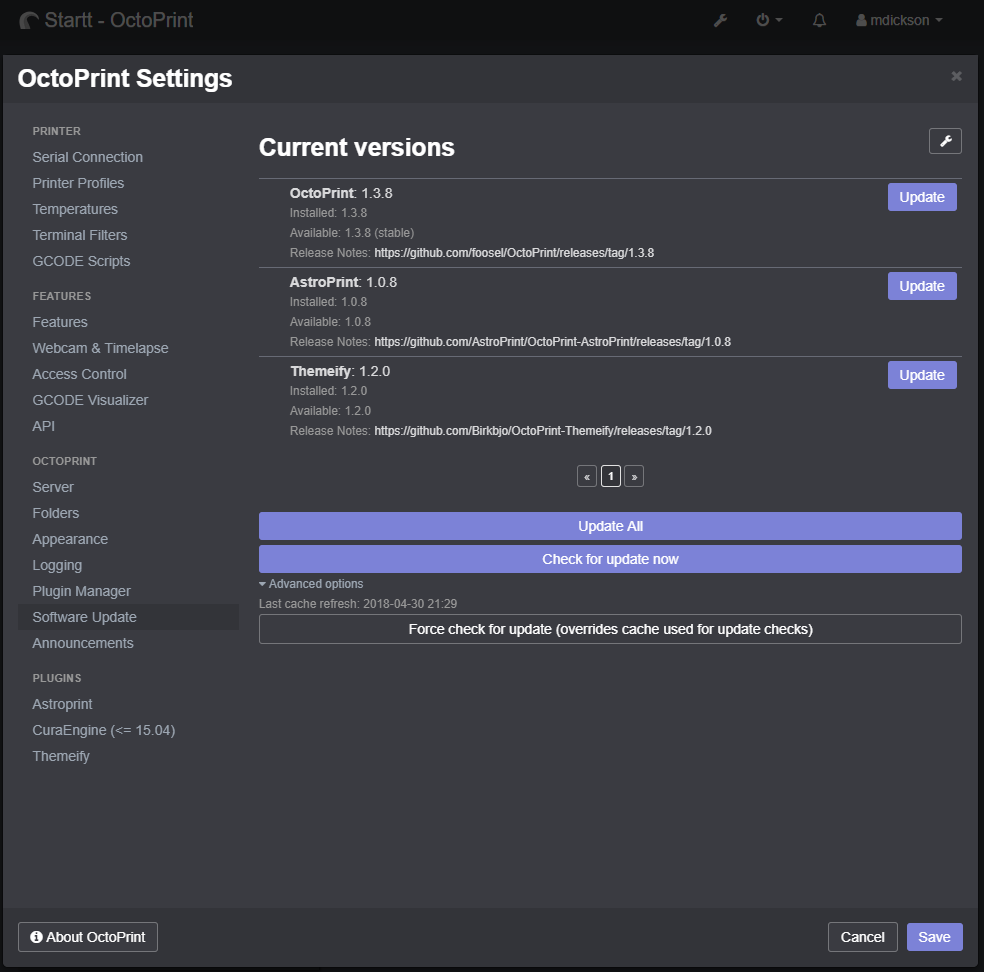Image resolution: width=984 pixels, height=972 pixels.
Task: Go to Access Control settings
Action: 79,375
